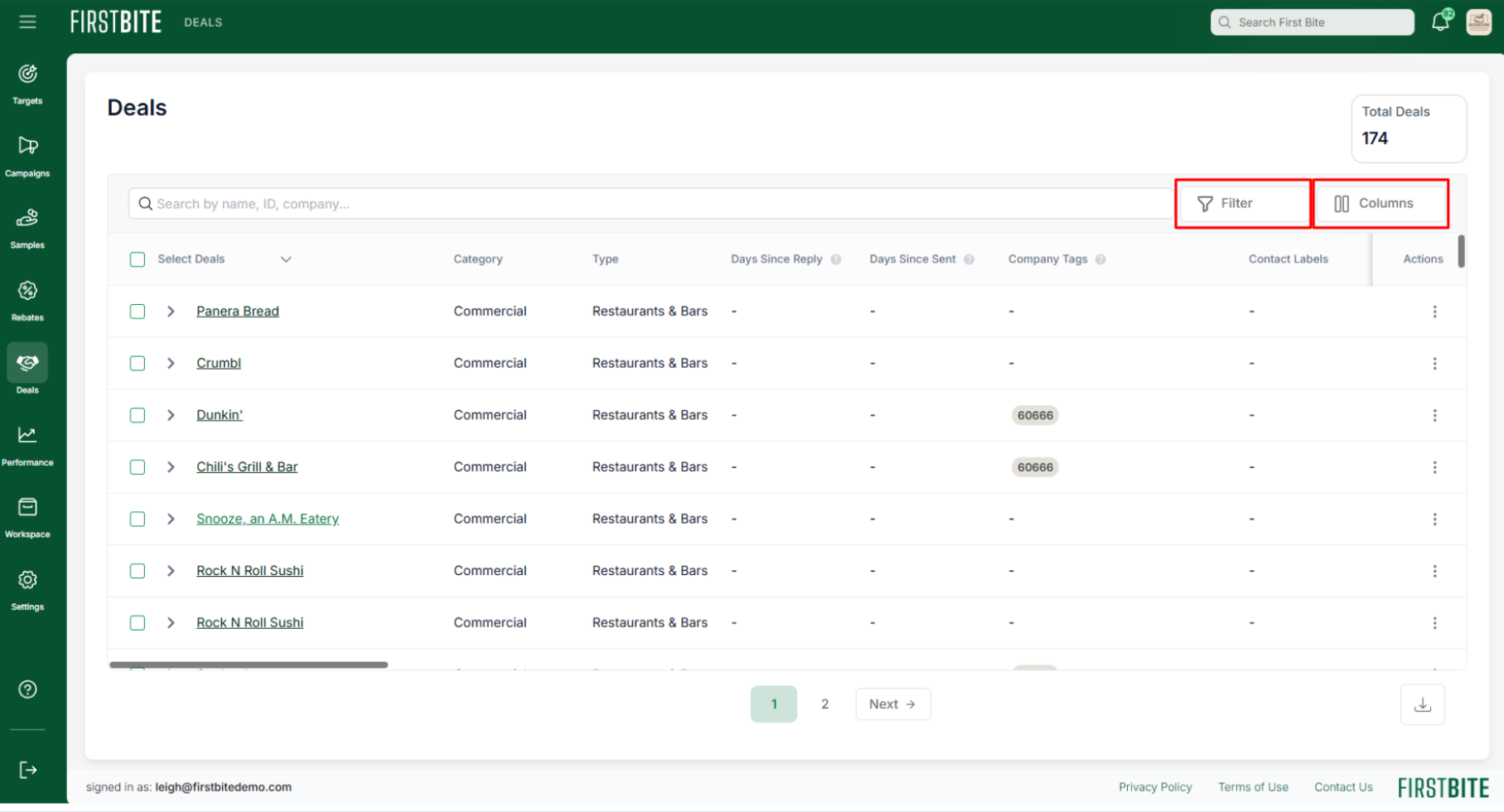Screen dimensions: 1504x812
Task: Click the Category column header
Action: point(478,259)
